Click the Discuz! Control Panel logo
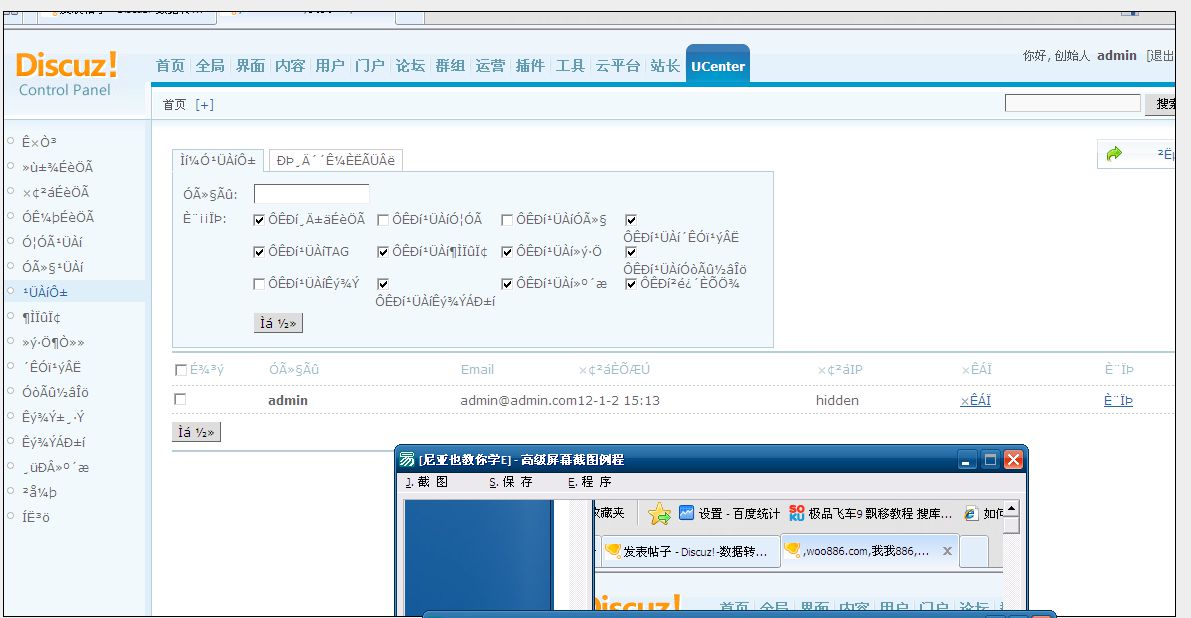 pos(67,74)
